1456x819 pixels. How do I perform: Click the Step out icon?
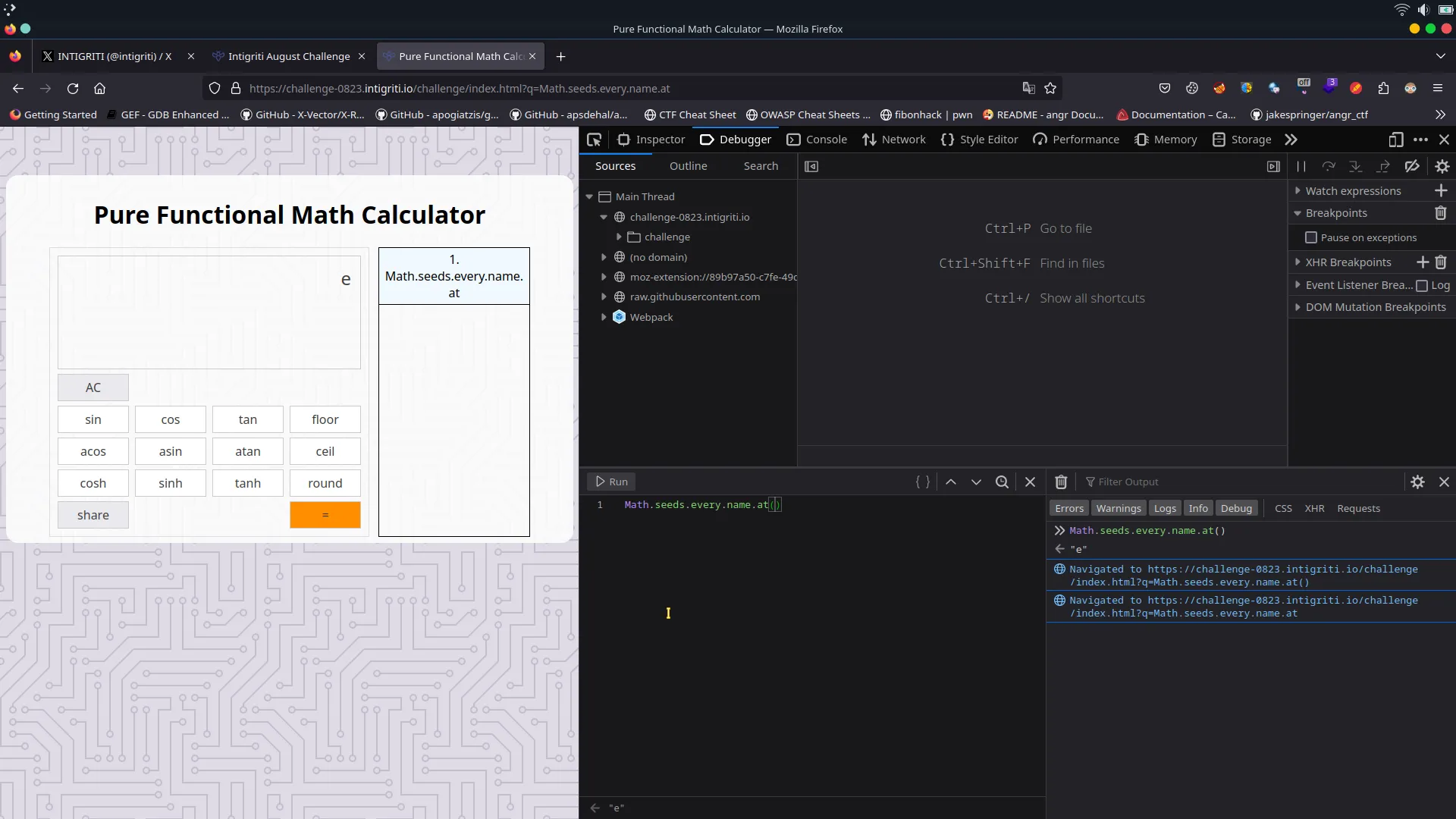(x=1383, y=166)
